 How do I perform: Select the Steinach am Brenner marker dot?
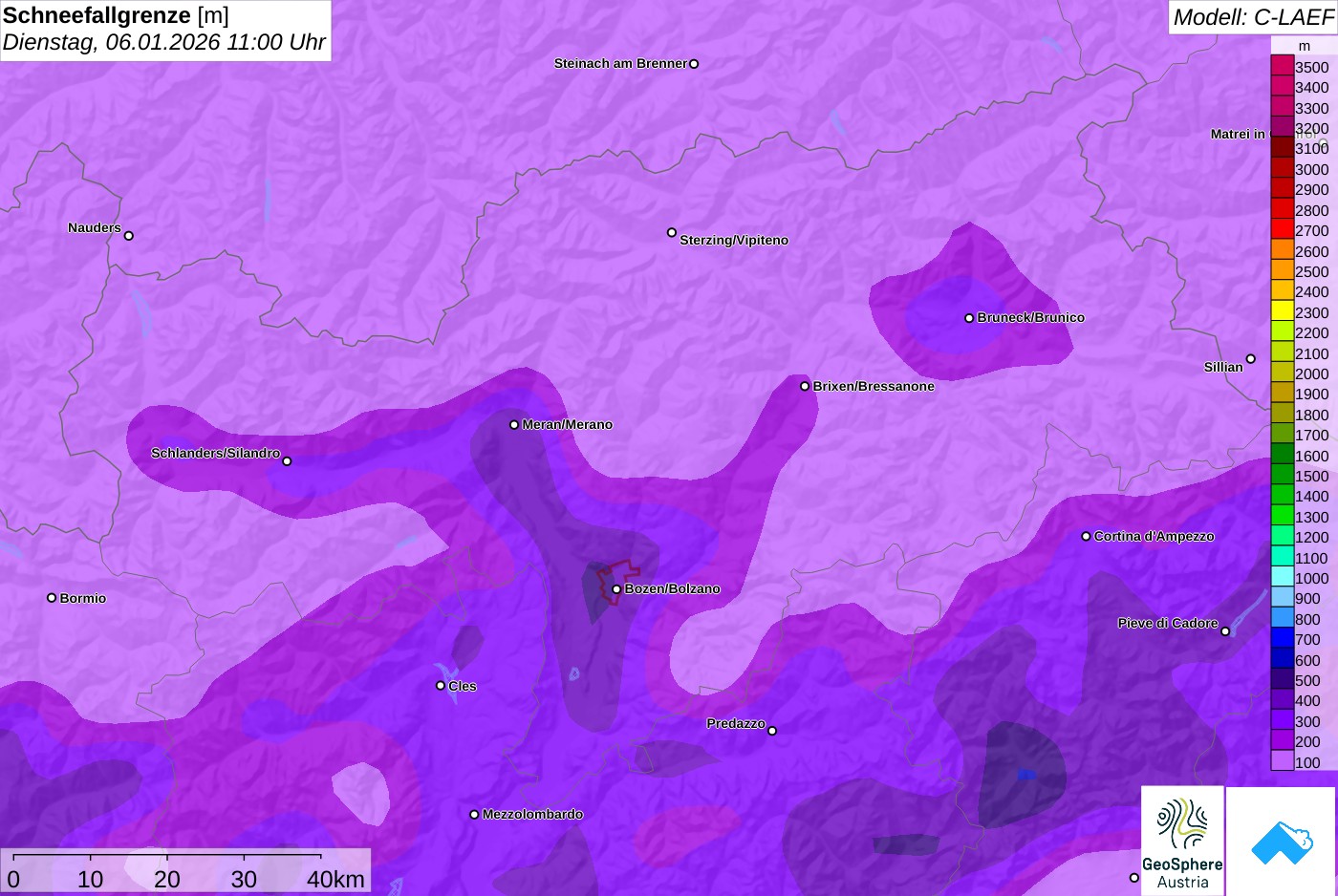click(x=694, y=64)
